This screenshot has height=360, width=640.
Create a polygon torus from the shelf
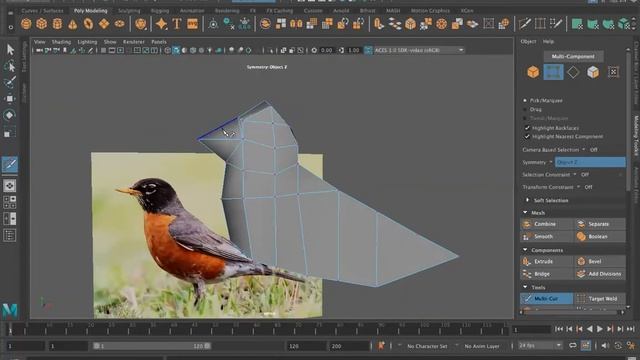coord(88,24)
